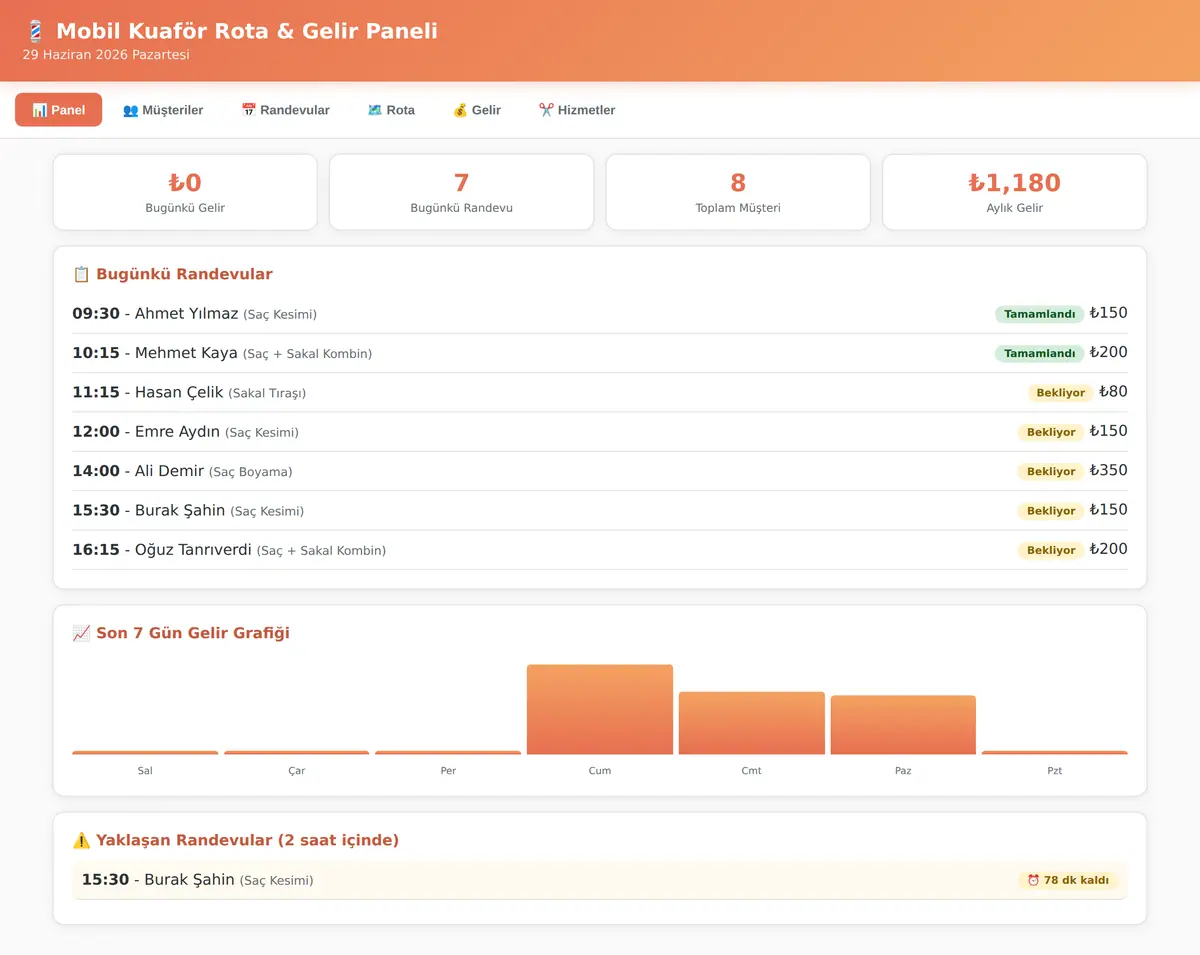Click the Pzt day label under chart
Screen dimensions: 1200x955
point(1055,771)
